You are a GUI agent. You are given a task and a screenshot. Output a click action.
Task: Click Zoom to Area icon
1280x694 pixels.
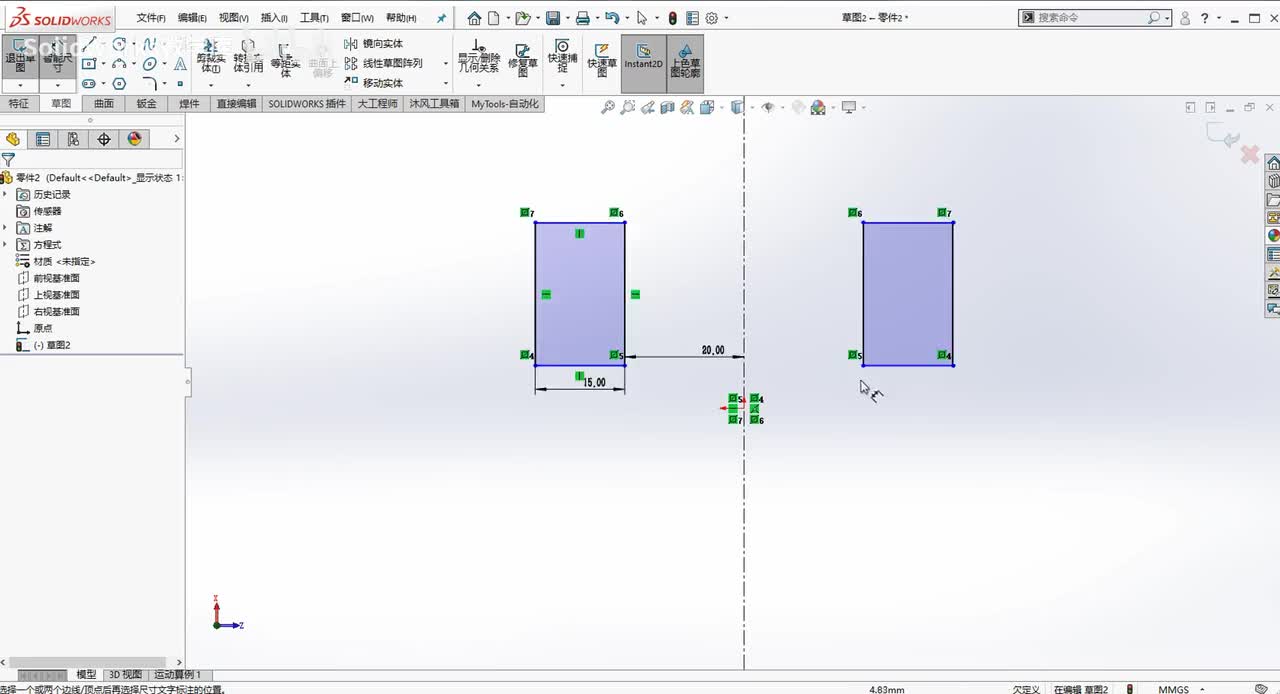627,107
